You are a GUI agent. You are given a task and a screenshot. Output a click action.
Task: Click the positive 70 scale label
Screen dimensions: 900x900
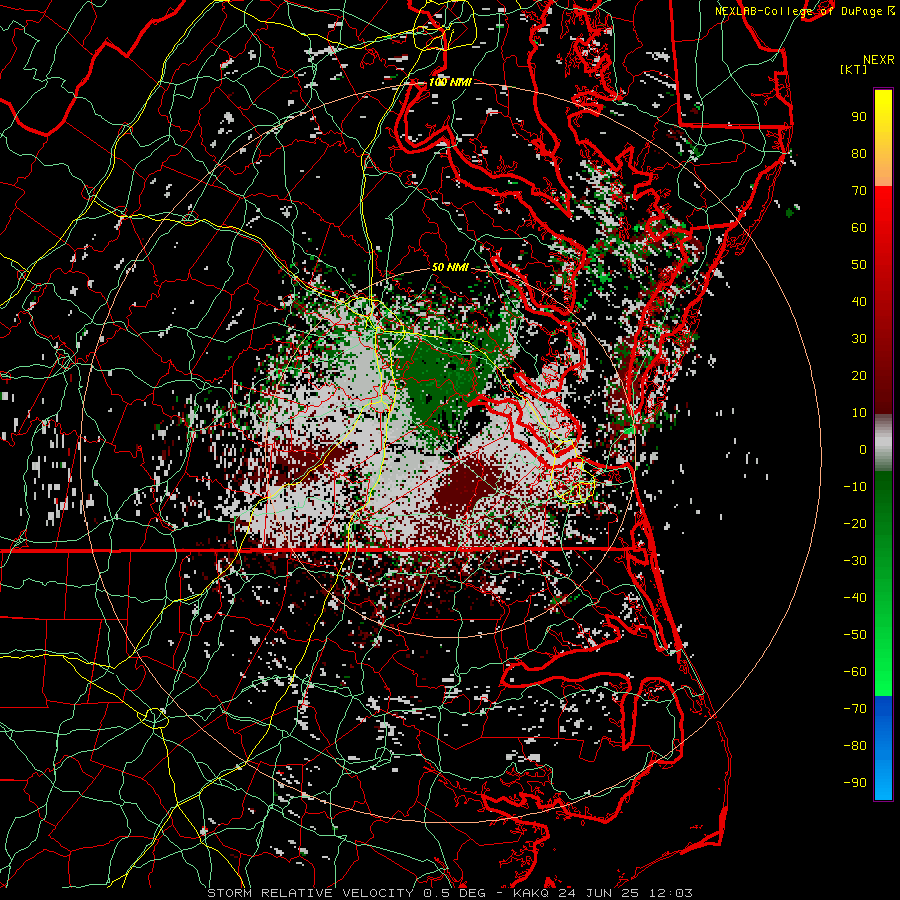pos(859,191)
